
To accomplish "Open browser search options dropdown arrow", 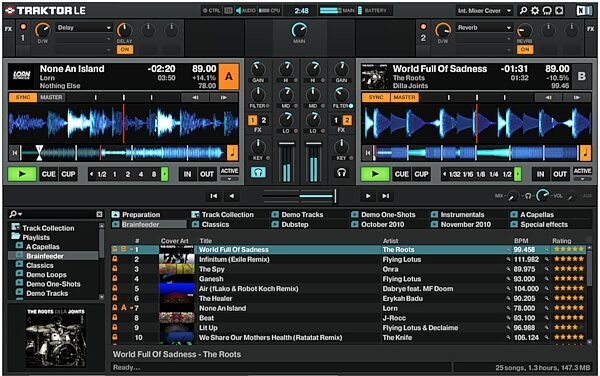I will 20,214.
